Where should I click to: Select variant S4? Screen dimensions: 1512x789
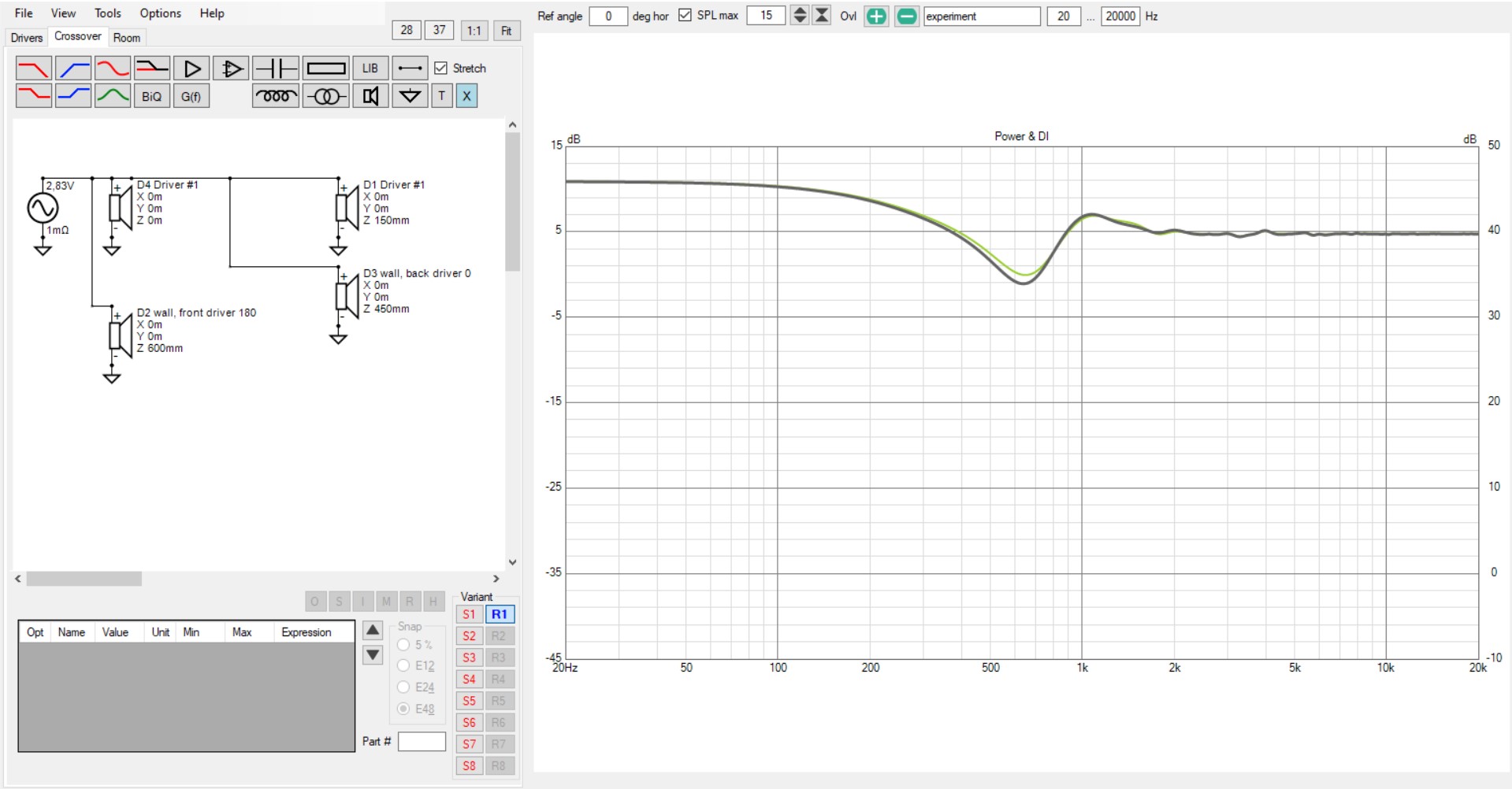pos(469,679)
